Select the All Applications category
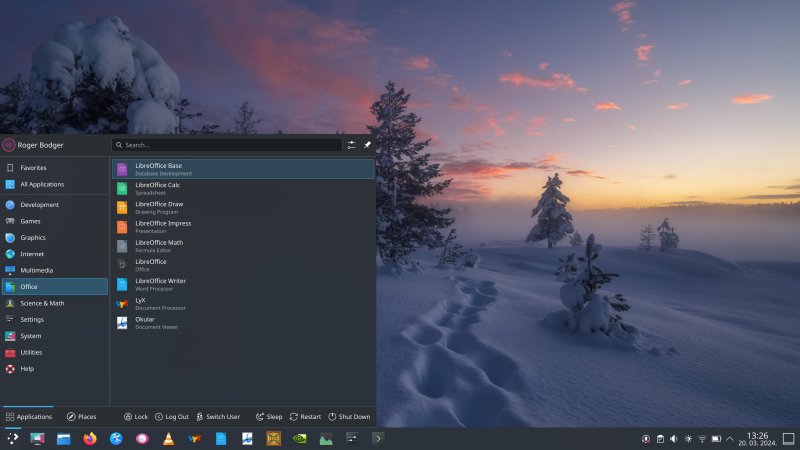This screenshot has height=450, width=800. tap(55, 184)
